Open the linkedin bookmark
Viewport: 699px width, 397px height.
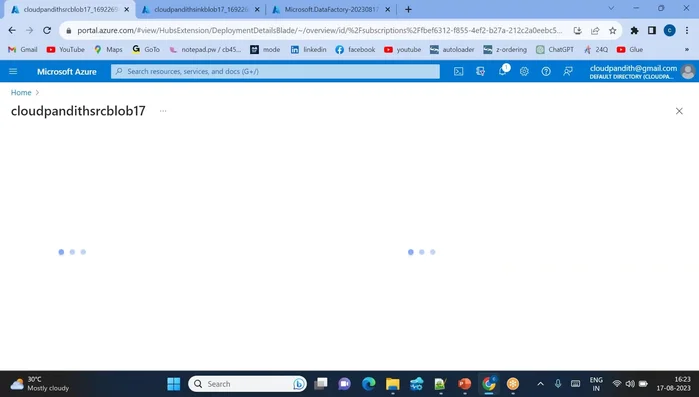[308, 49]
